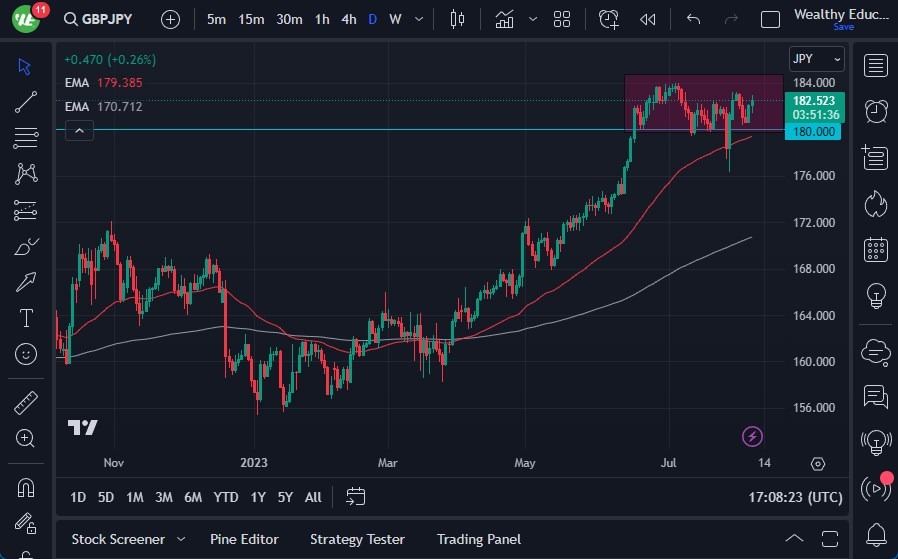Expand the JPY currency dropdown

pos(816,60)
